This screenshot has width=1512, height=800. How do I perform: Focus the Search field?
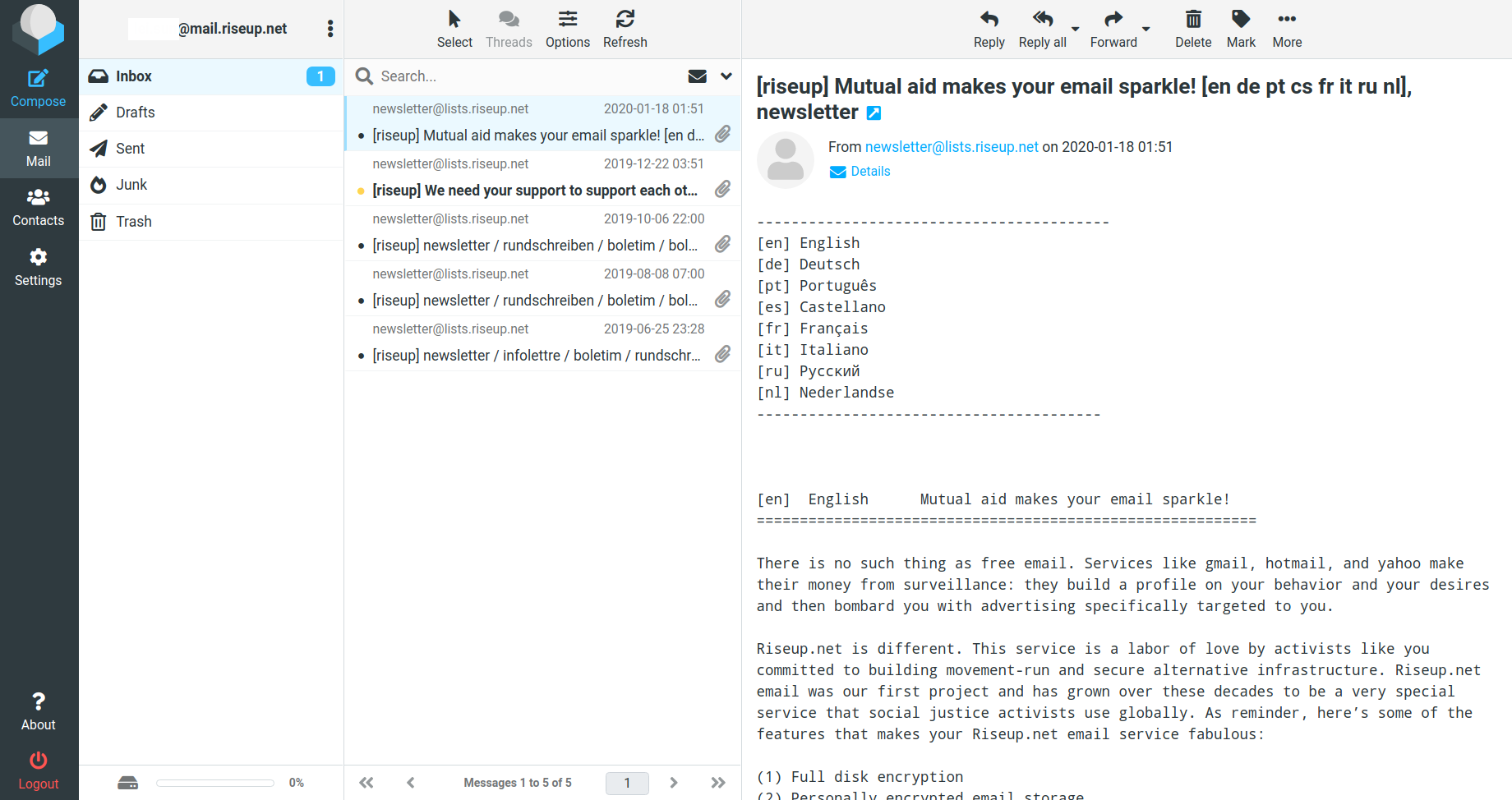526,76
